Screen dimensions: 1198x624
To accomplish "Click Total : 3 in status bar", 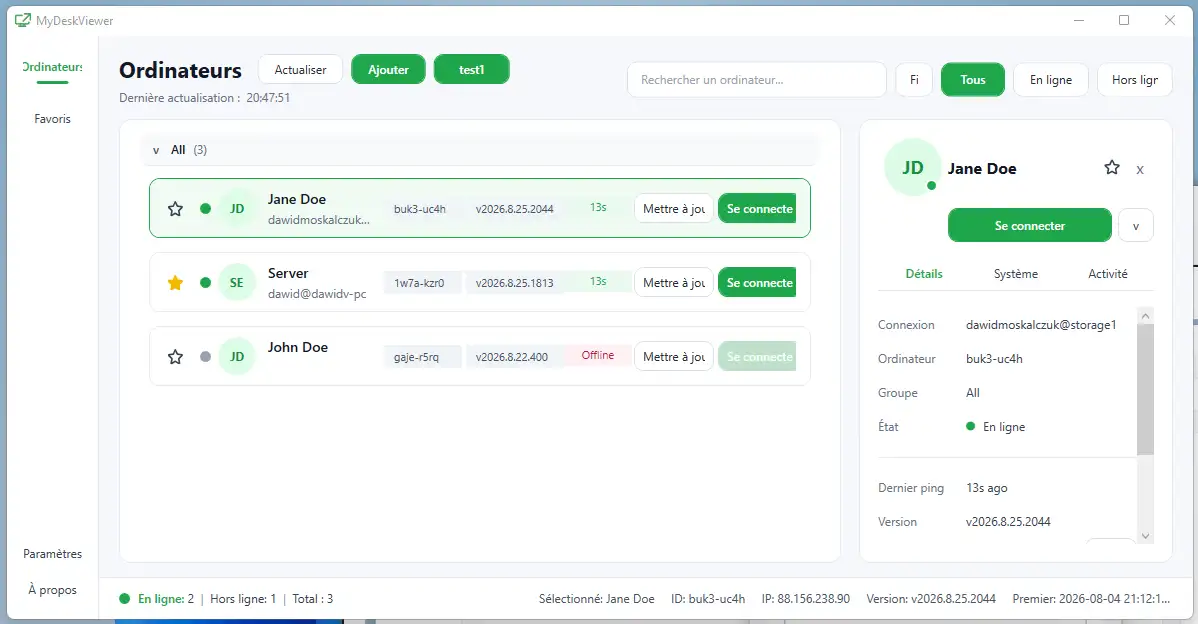I will click(x=312, y=599).
